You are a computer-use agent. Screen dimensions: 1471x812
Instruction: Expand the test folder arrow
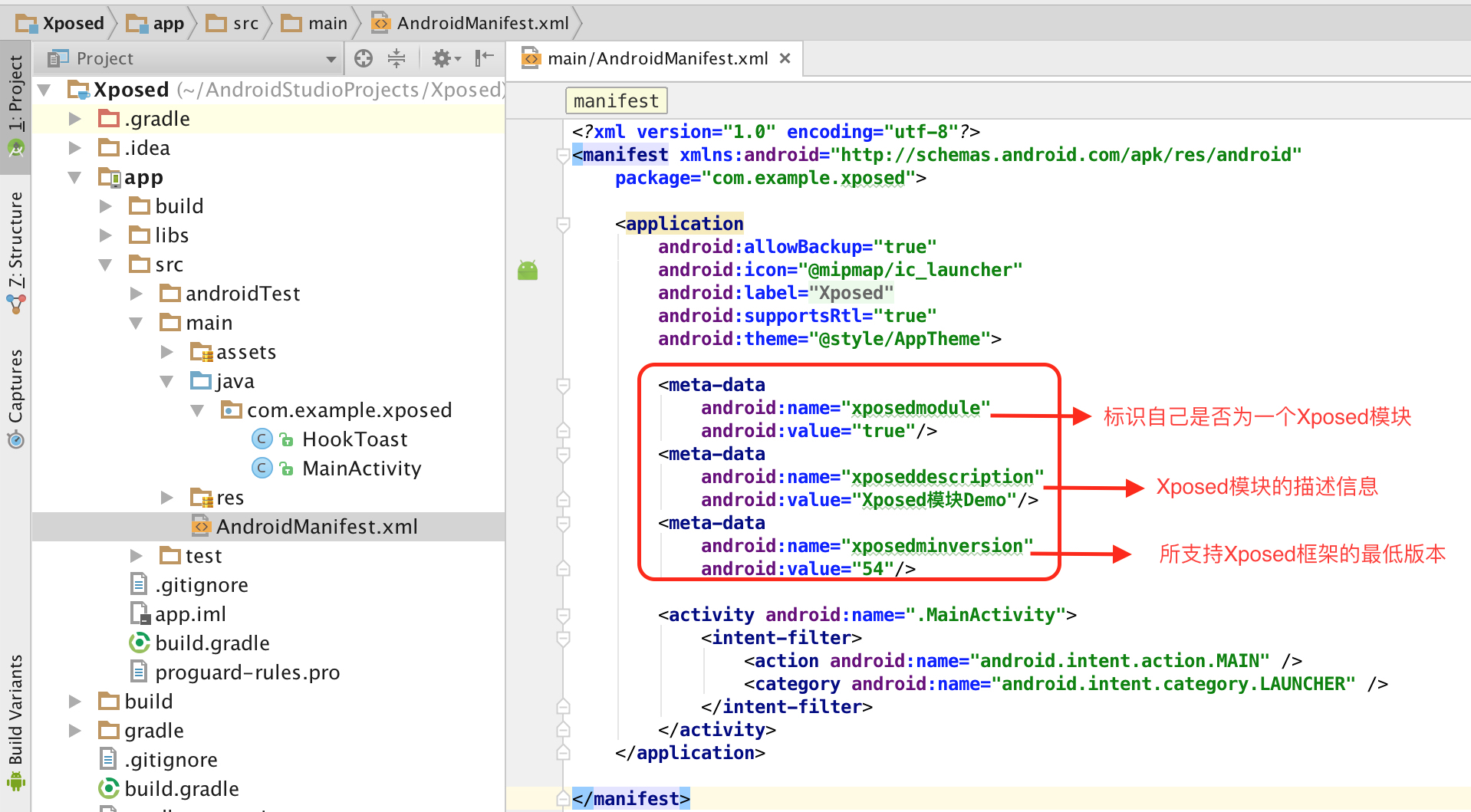pyautogui.click(x=137, y=556)
